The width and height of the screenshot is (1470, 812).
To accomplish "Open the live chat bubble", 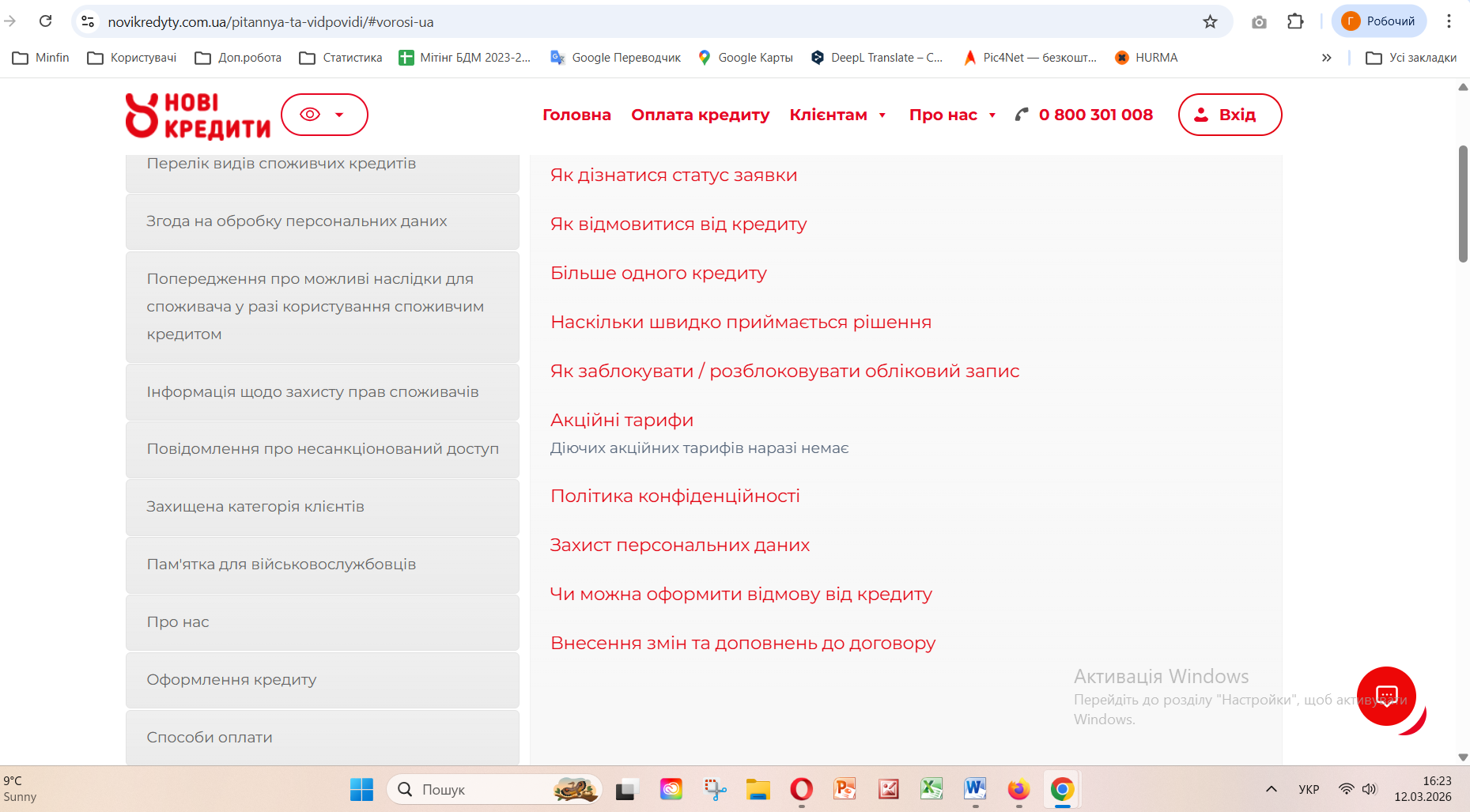I will [x=1386, y=696].
